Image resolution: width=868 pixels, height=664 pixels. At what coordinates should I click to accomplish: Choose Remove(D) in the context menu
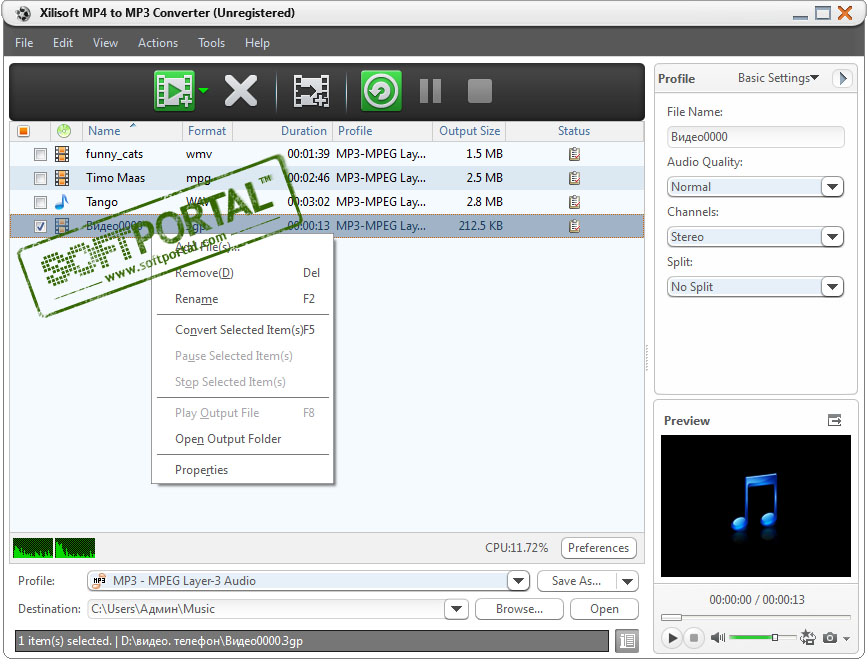click(x=243, y=273)
